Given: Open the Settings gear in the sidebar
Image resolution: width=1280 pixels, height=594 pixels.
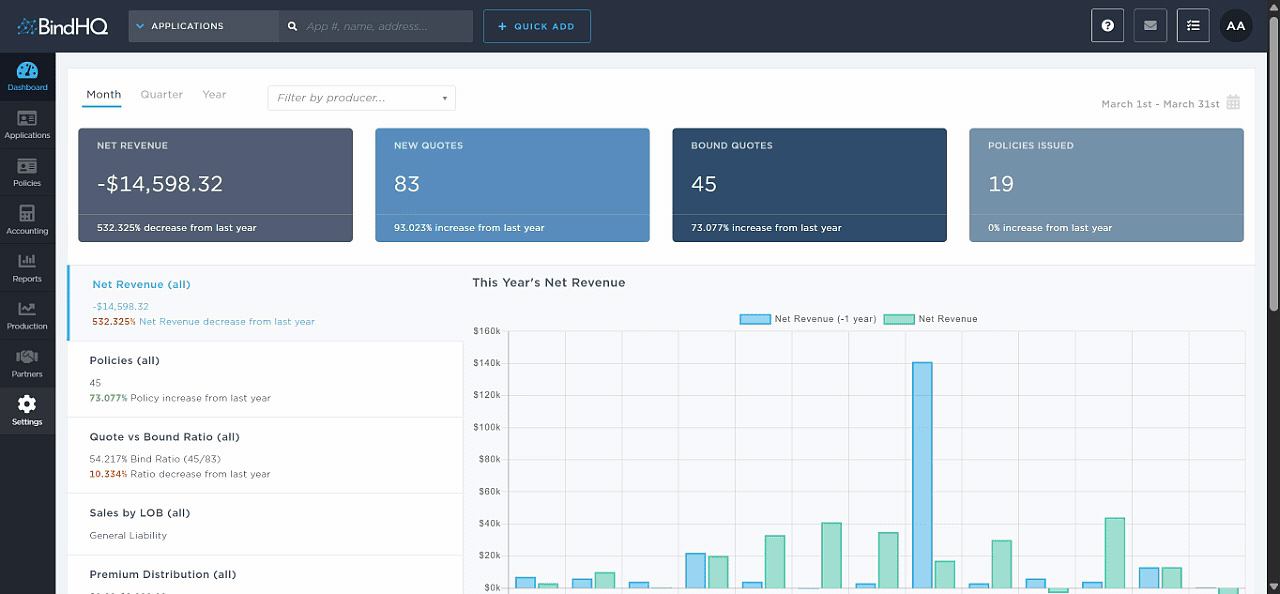Looking at the screenshot, I should pos(27,404).
